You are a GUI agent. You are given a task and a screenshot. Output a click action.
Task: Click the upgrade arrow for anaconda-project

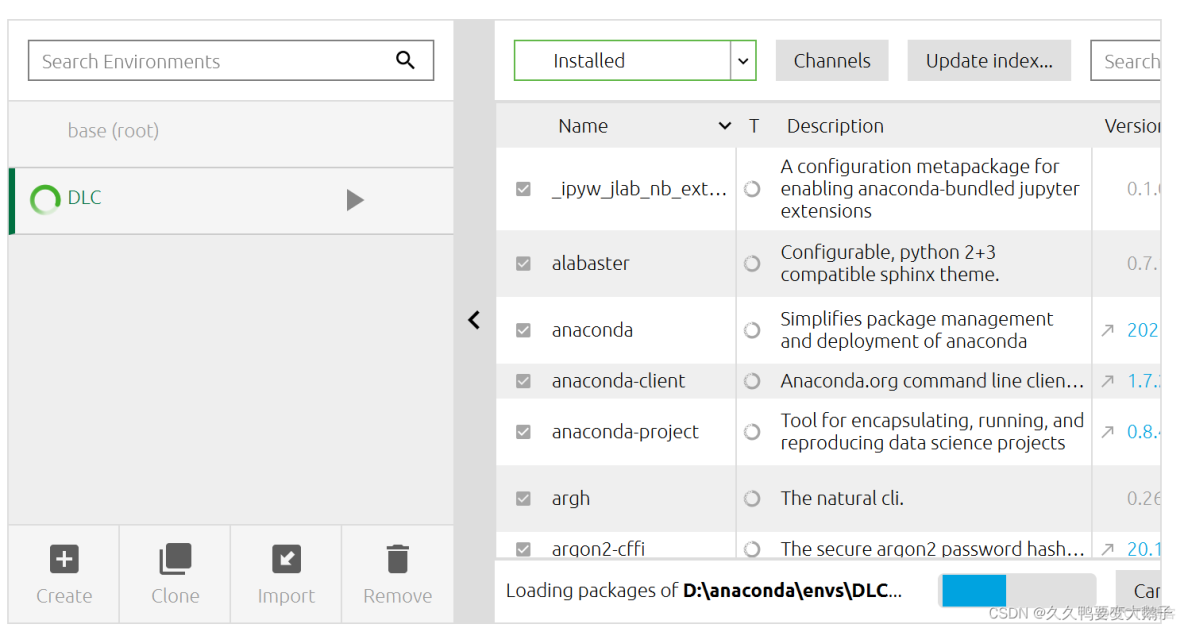(1107, 432)
